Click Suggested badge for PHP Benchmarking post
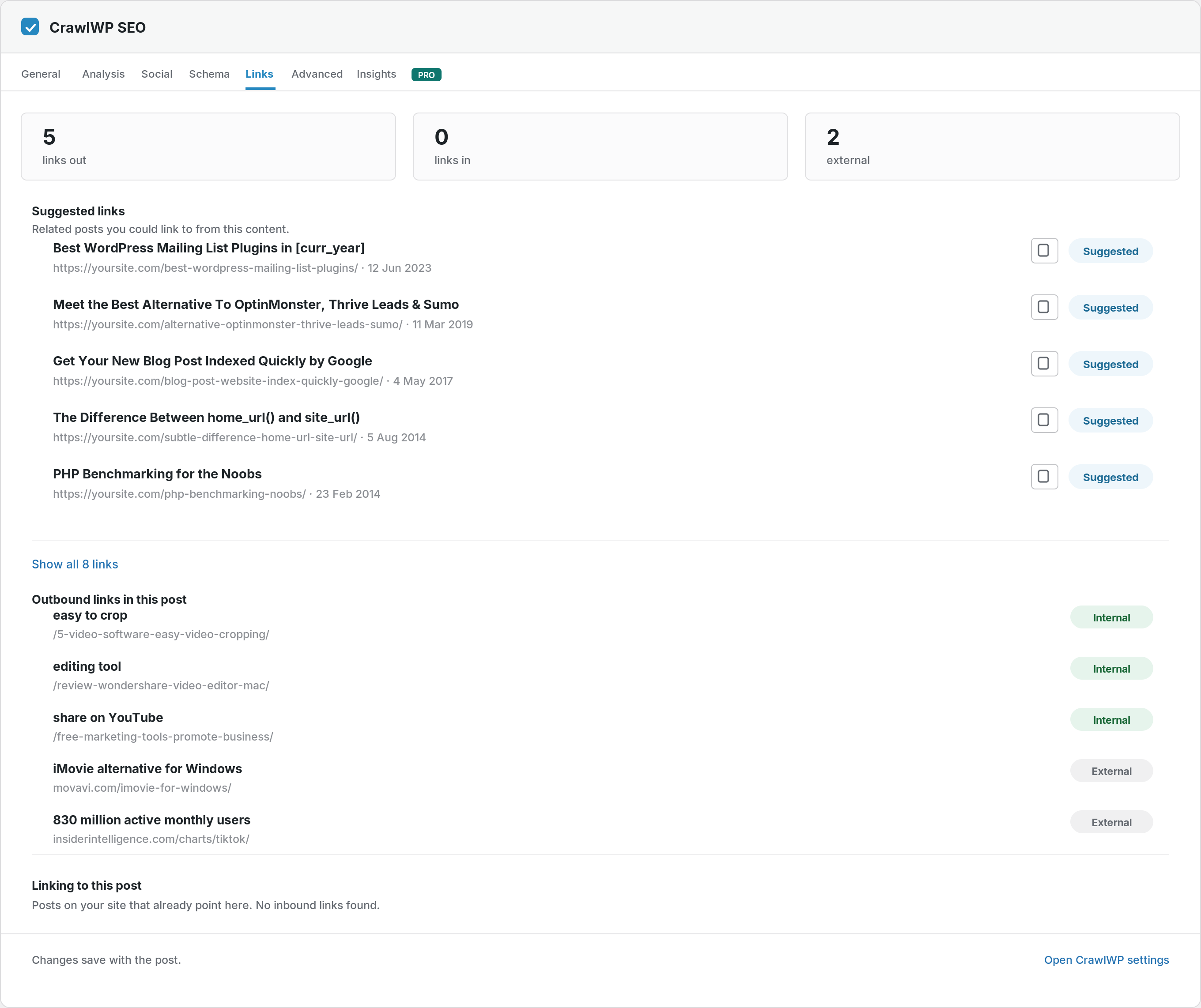This screenshot has height=1008, width=1201. [1110, 478]
